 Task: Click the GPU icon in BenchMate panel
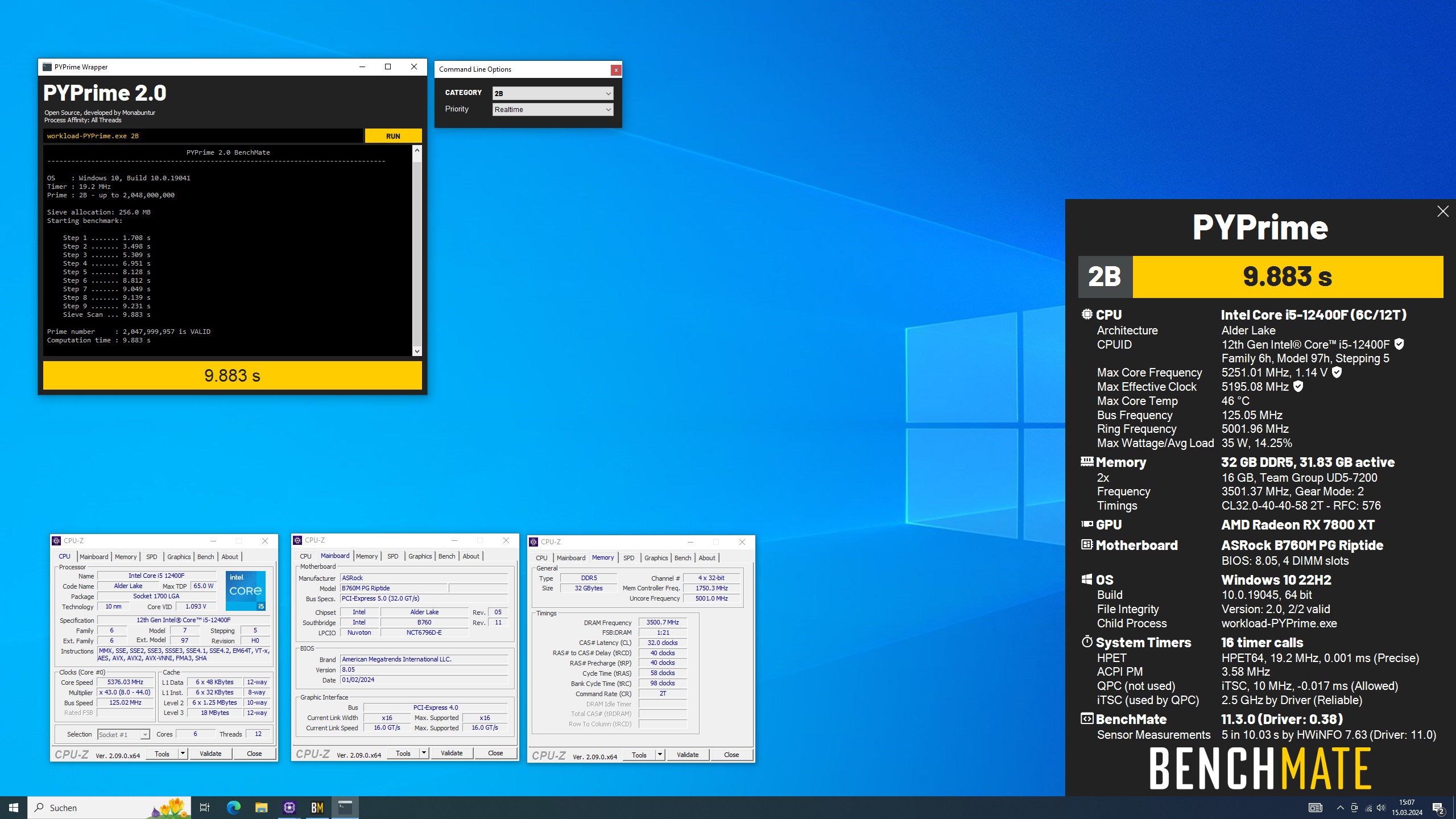click(1087, 524)
